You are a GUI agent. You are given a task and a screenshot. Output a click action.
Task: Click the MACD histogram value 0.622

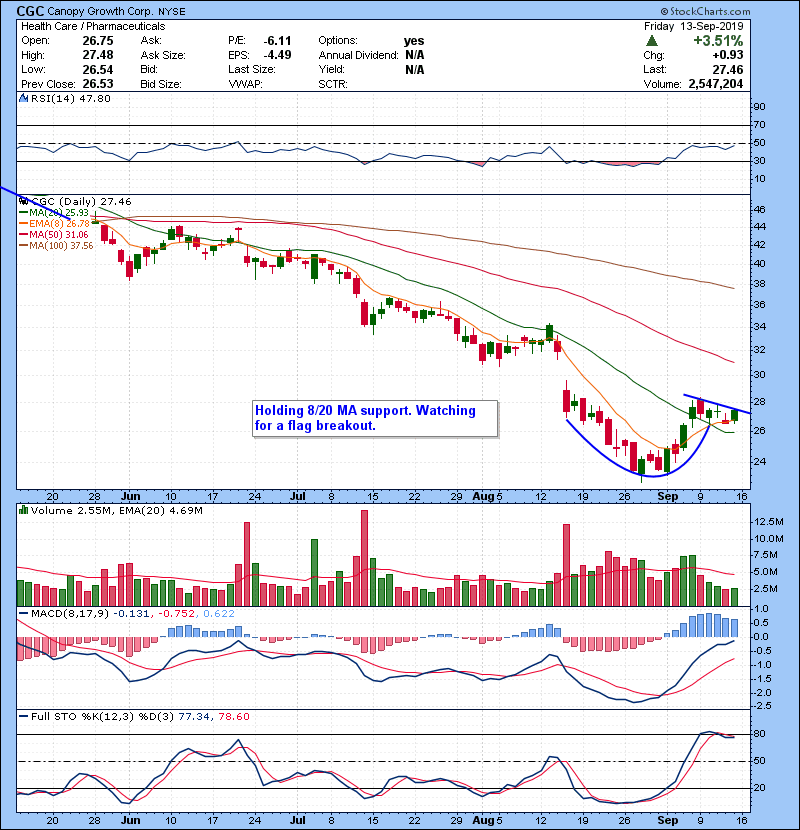(x=219, y=614)
